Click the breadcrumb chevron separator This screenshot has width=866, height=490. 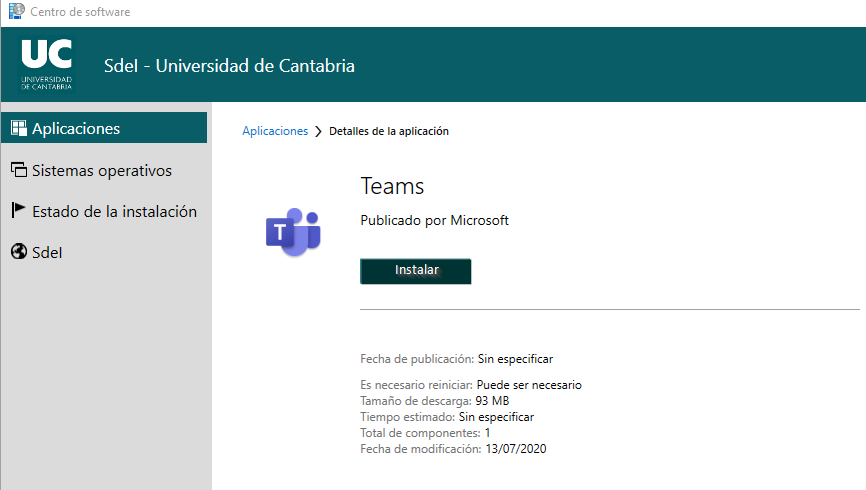[318, 131]
